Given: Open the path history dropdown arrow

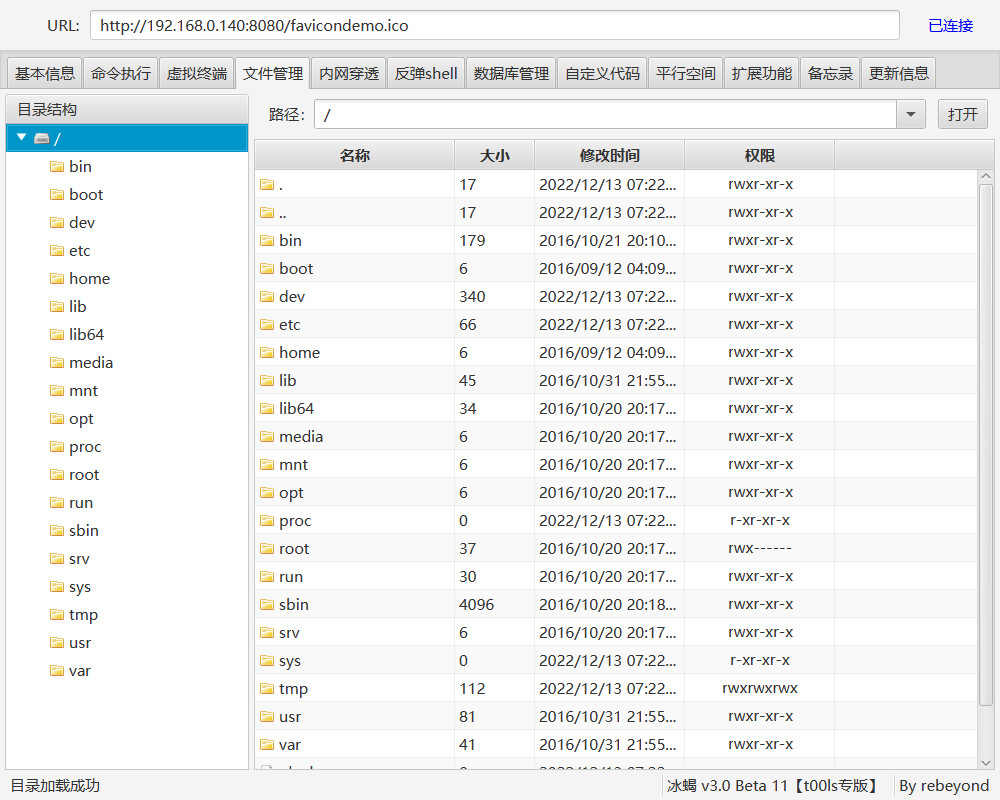Looking at the screenshot, I should (x=911, y=115).
